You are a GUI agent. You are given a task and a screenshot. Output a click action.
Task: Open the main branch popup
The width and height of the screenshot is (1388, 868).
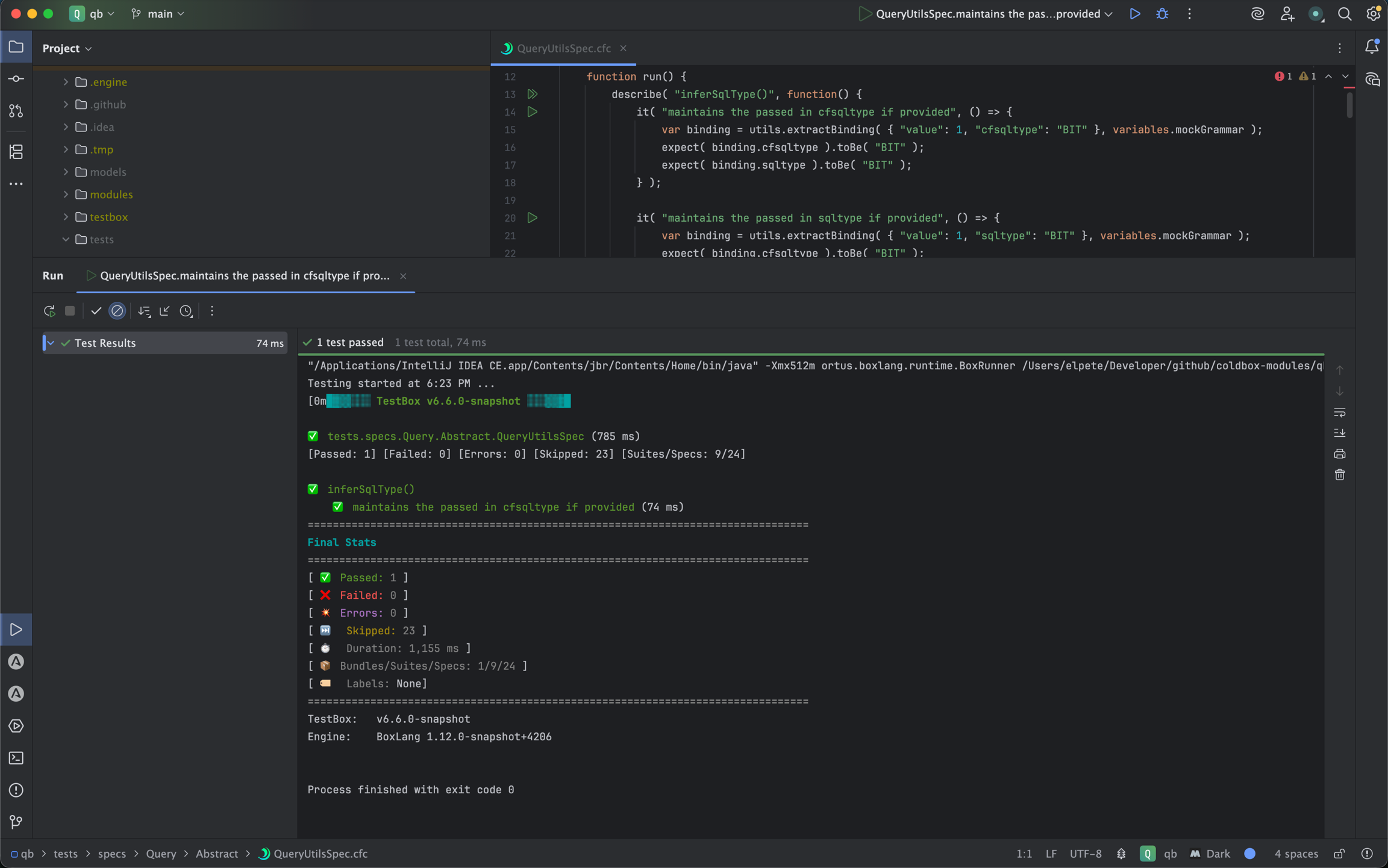[158, 13]
